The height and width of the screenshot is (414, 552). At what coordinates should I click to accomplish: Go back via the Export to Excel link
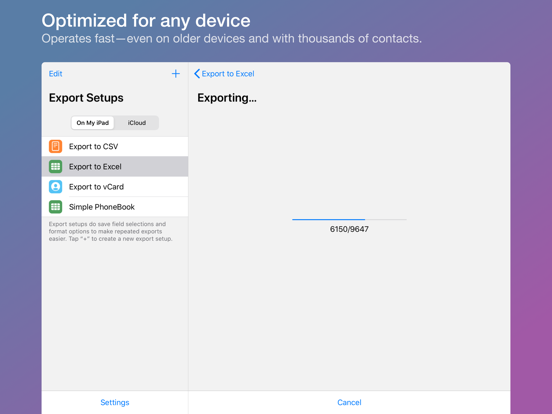(228, 74)
